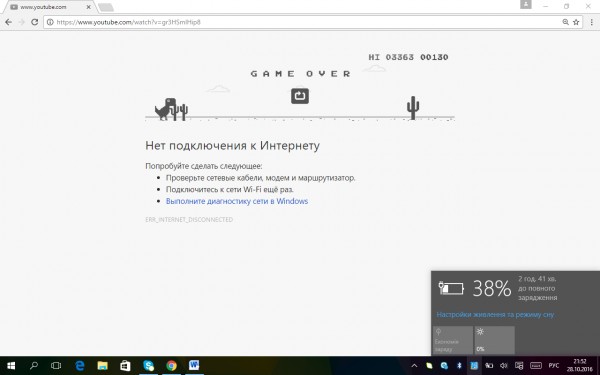The width and height of the screenshot is (600, 375).
Task: Open volume control in system tray
Action: 504,366
